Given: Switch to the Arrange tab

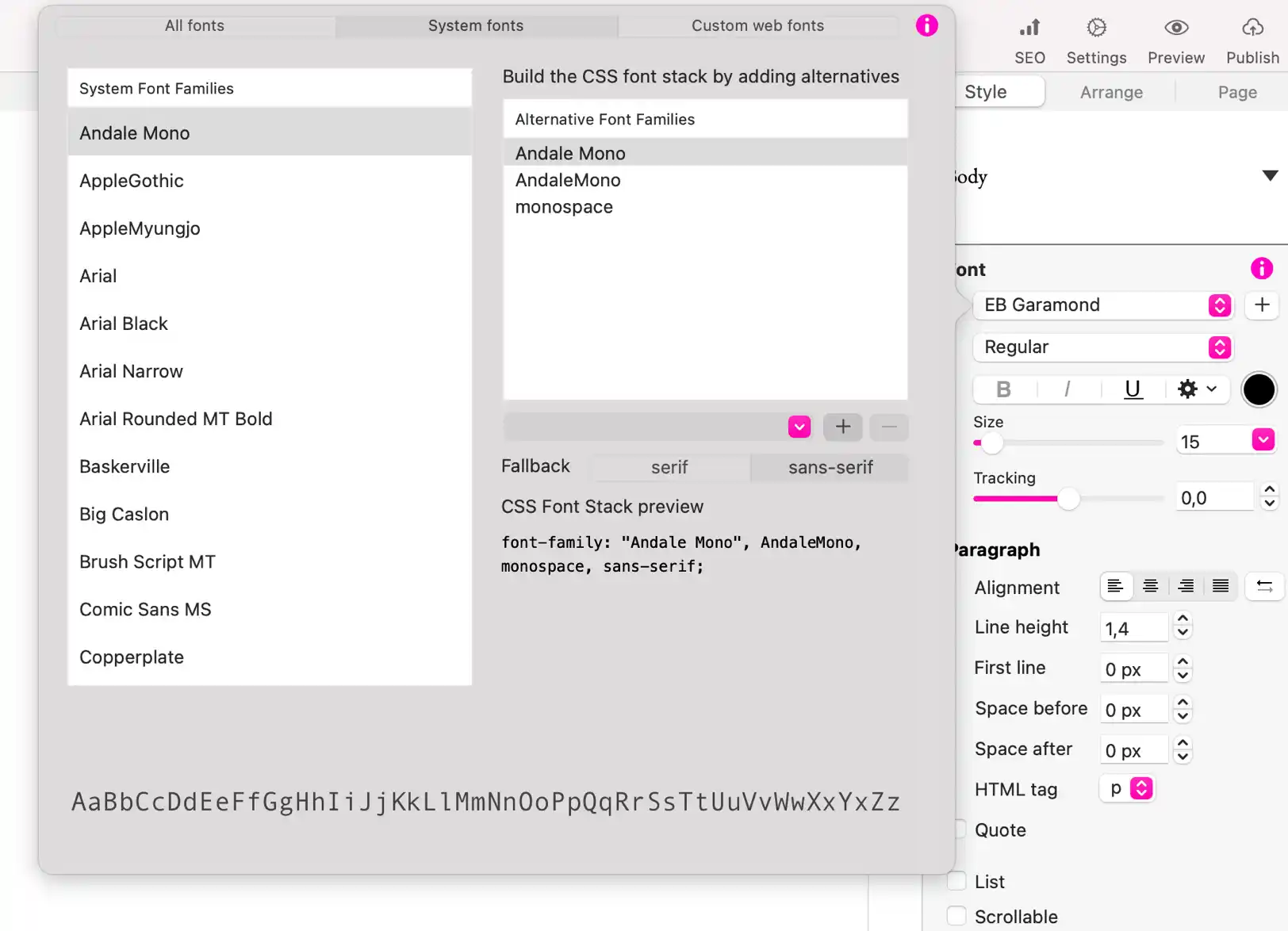Looking at the screenshot, I should 1111,92.
